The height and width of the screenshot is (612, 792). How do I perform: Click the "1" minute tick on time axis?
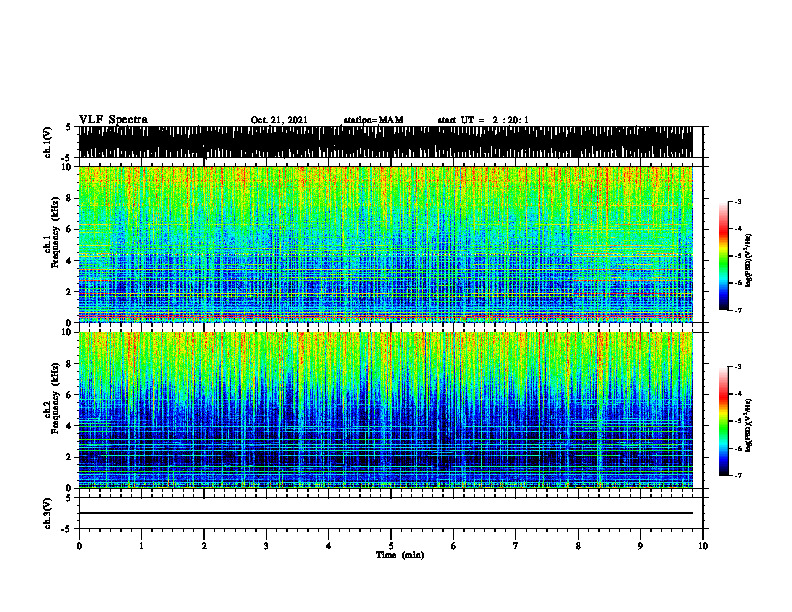[x=141, y=546]
